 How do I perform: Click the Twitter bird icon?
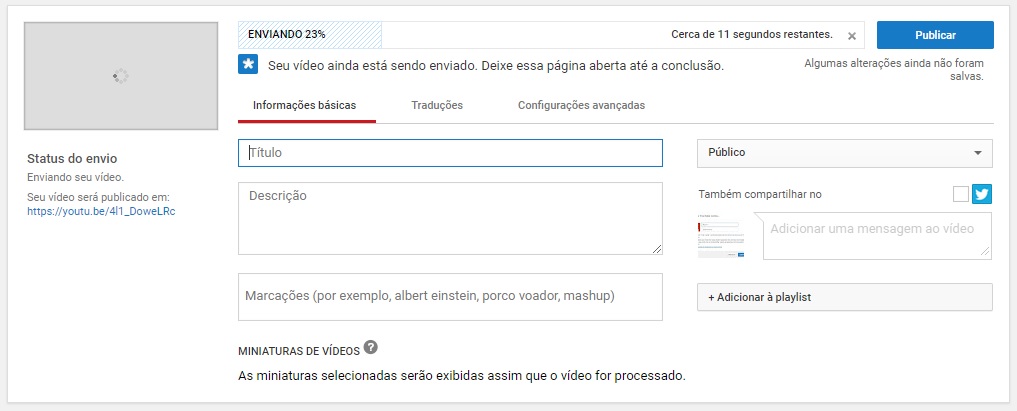click(x=982, y=194)
